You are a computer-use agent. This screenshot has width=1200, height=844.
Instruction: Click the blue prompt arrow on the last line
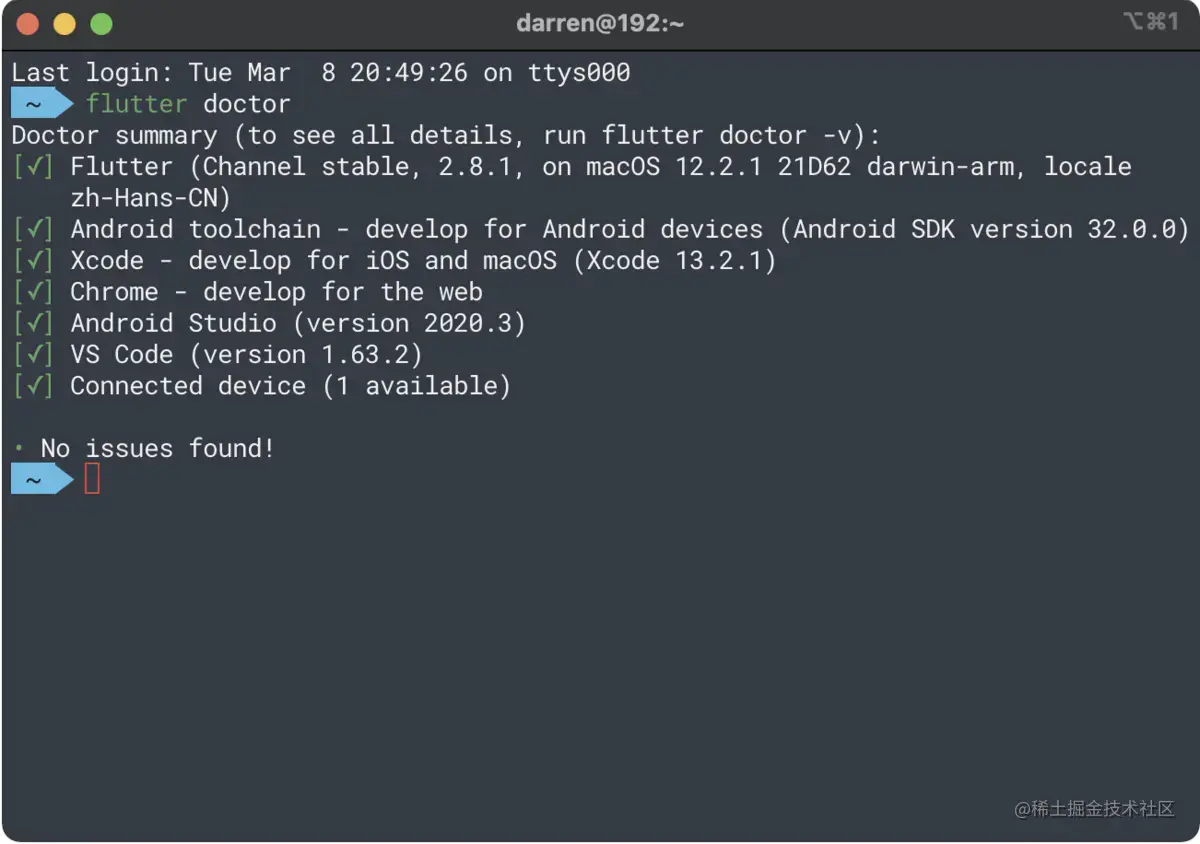[x=43, y=480]
